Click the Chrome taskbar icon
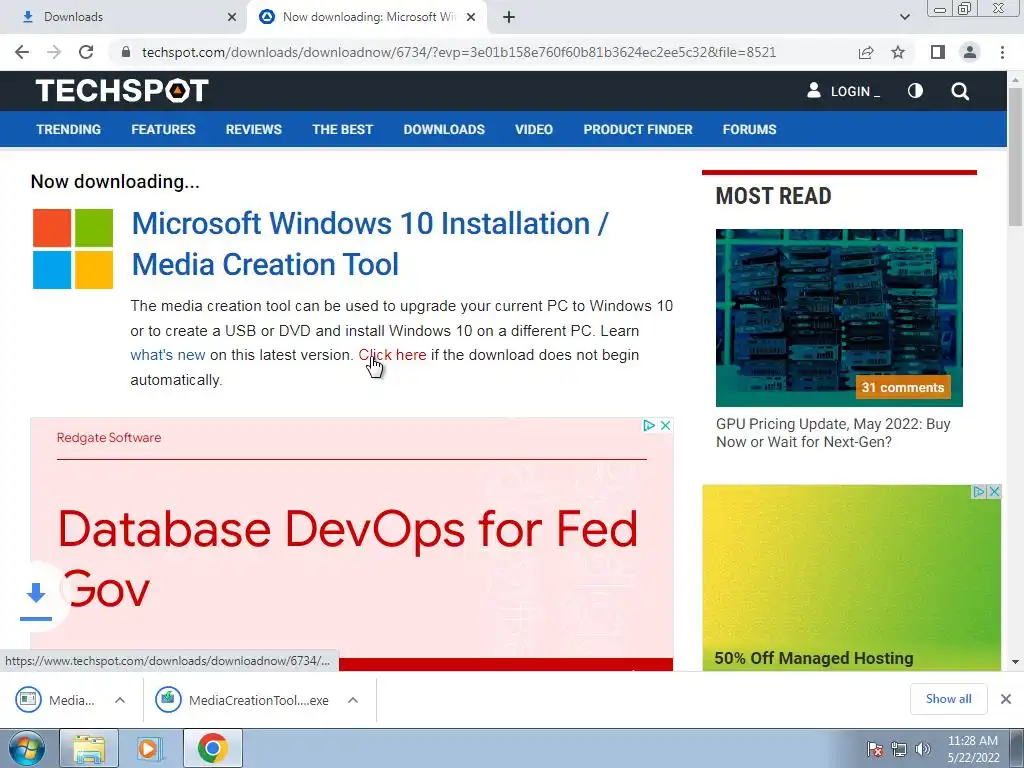The height and width of the screenshot is (768, 1024). click(x=212, y=748)
